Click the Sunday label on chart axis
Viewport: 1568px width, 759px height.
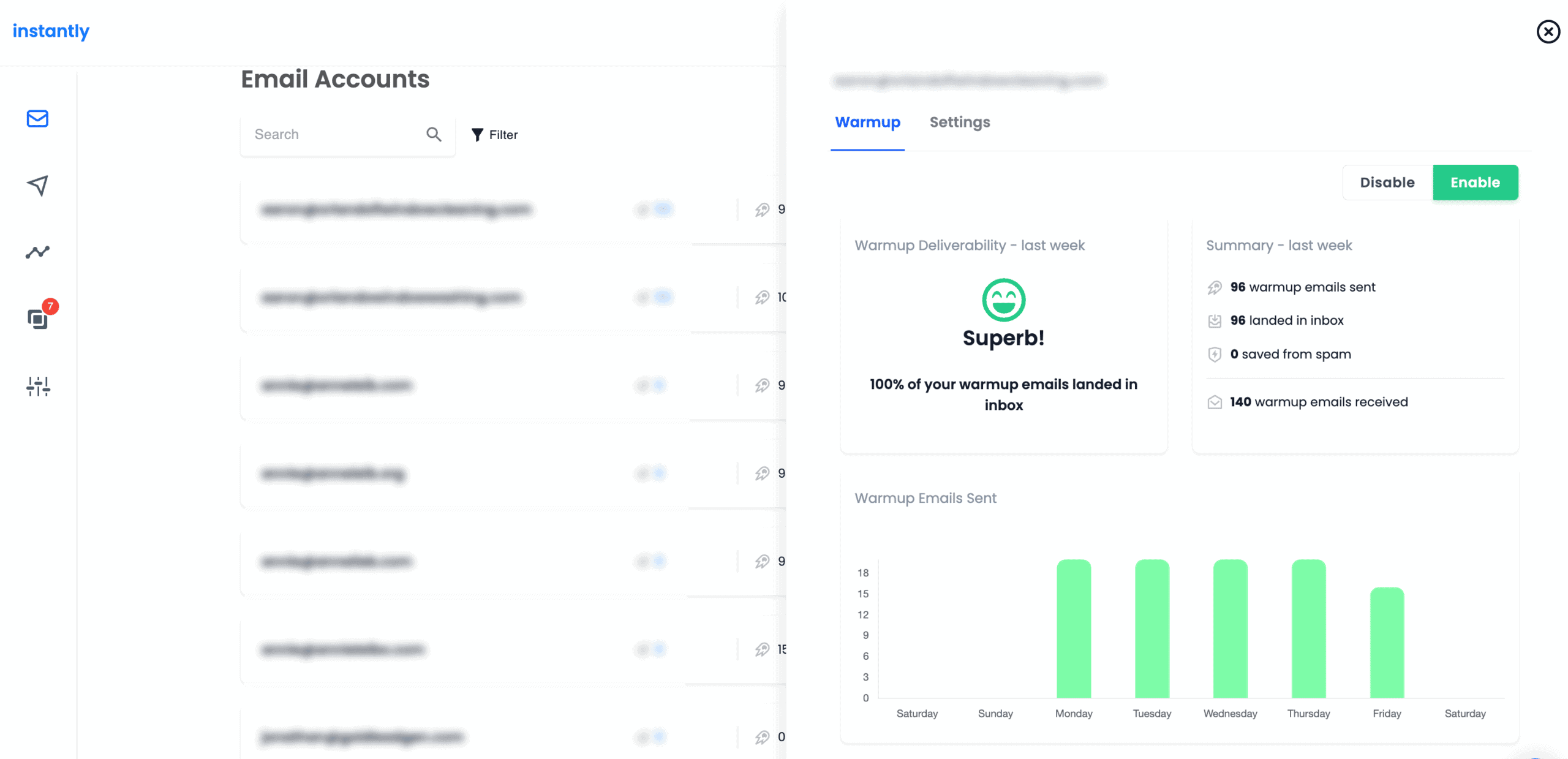click(x=995, y=713)
